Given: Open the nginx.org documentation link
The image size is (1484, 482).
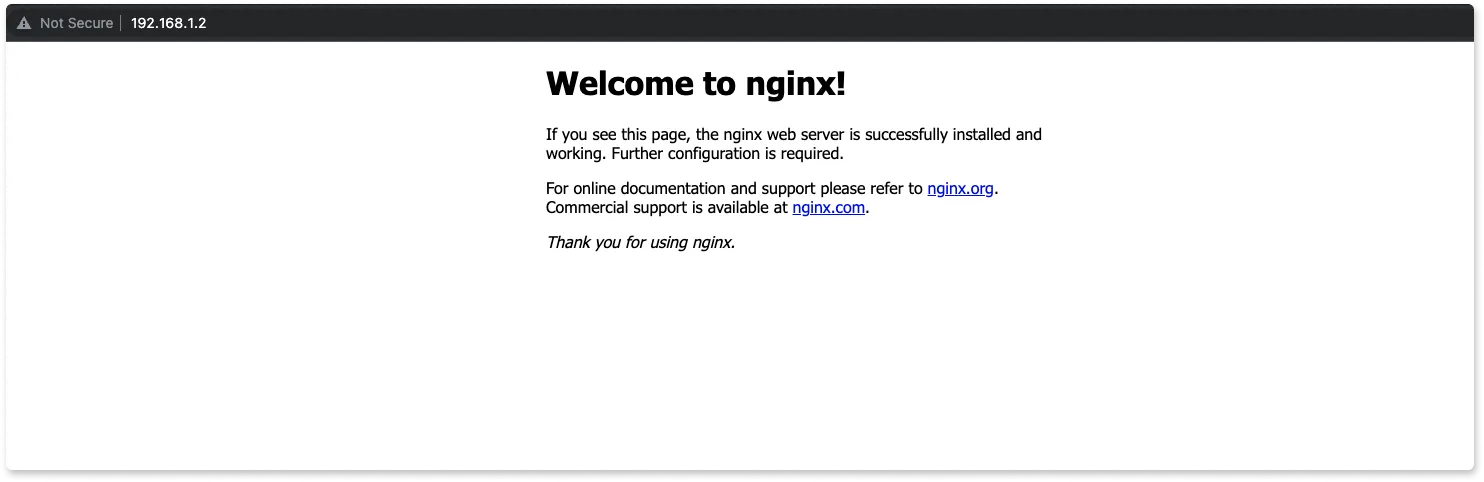Looking at the screenshot, I should coord(960,188).
